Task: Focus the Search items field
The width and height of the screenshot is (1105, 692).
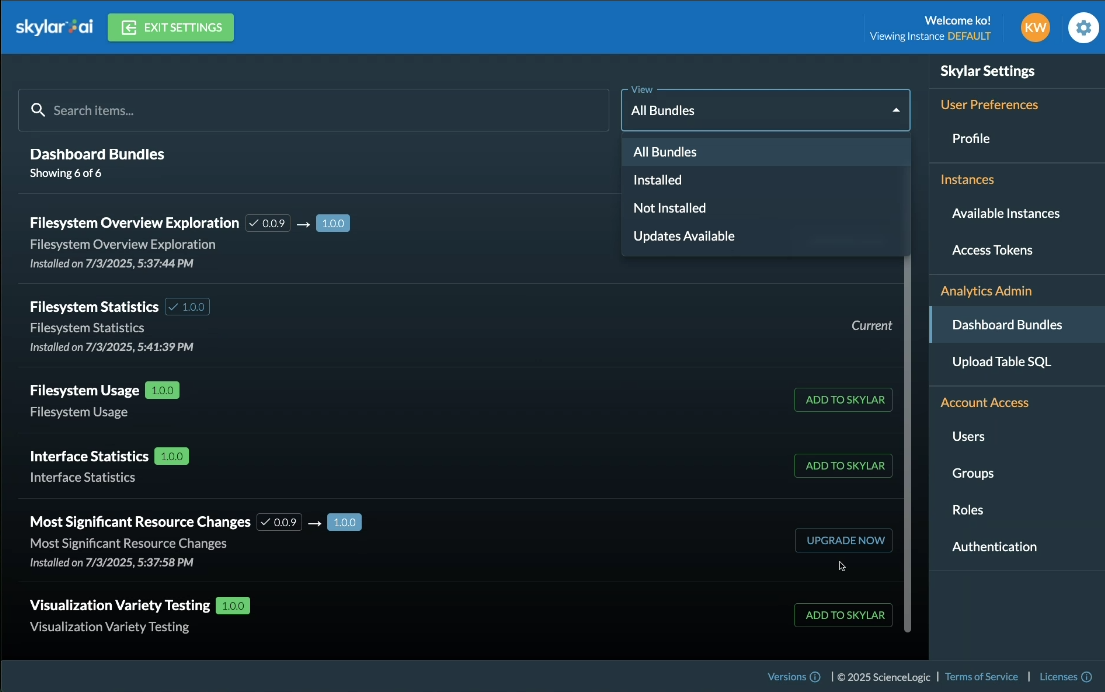Action: pyautogui.click(x=314, y=110)
